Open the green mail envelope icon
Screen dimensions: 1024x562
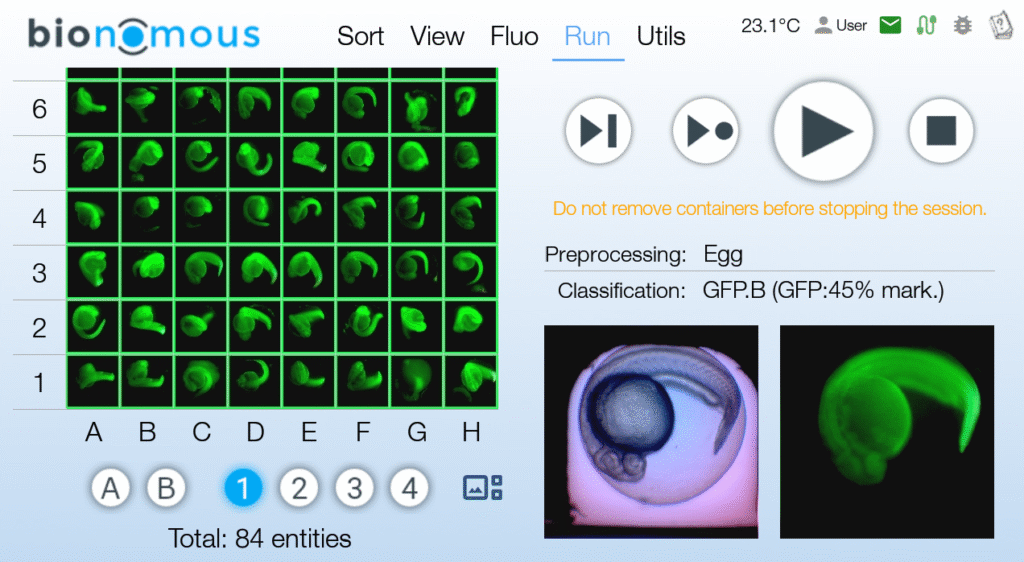890,25
